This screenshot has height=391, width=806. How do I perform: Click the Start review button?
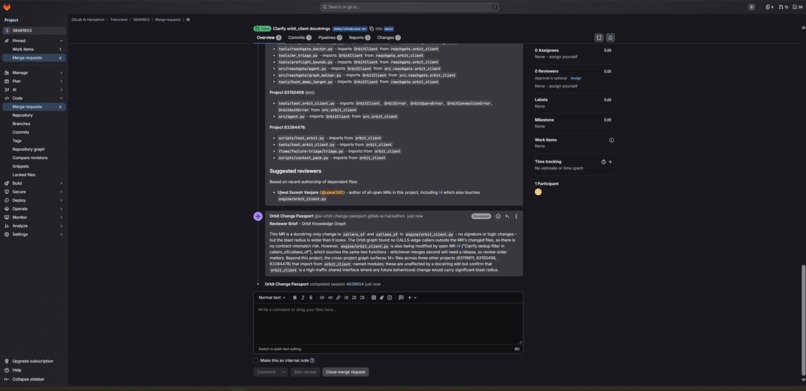point(305,372)
